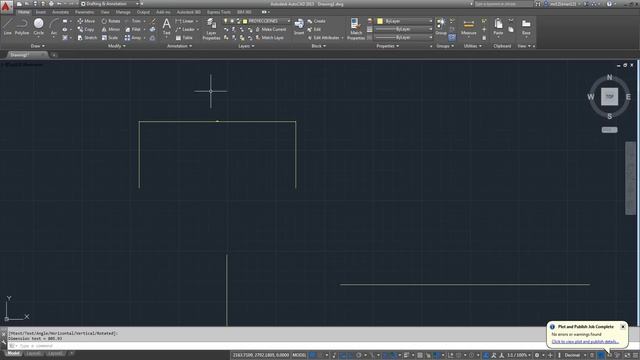Select the Stretch tool
640x360 pixels.
coord(87,38)
